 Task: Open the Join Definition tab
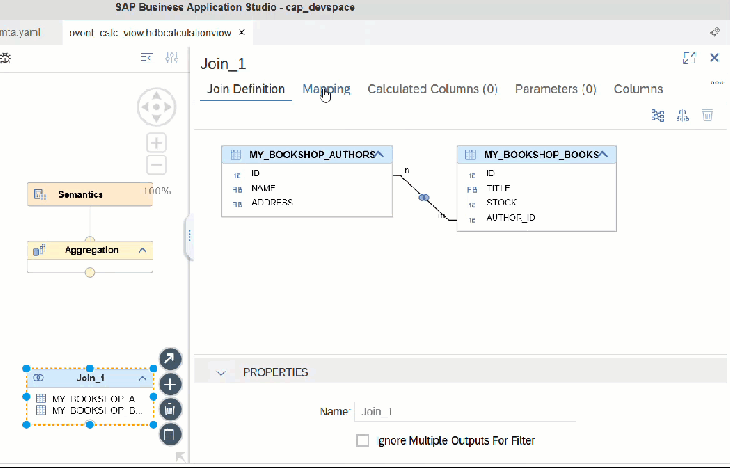click(246, 89)
